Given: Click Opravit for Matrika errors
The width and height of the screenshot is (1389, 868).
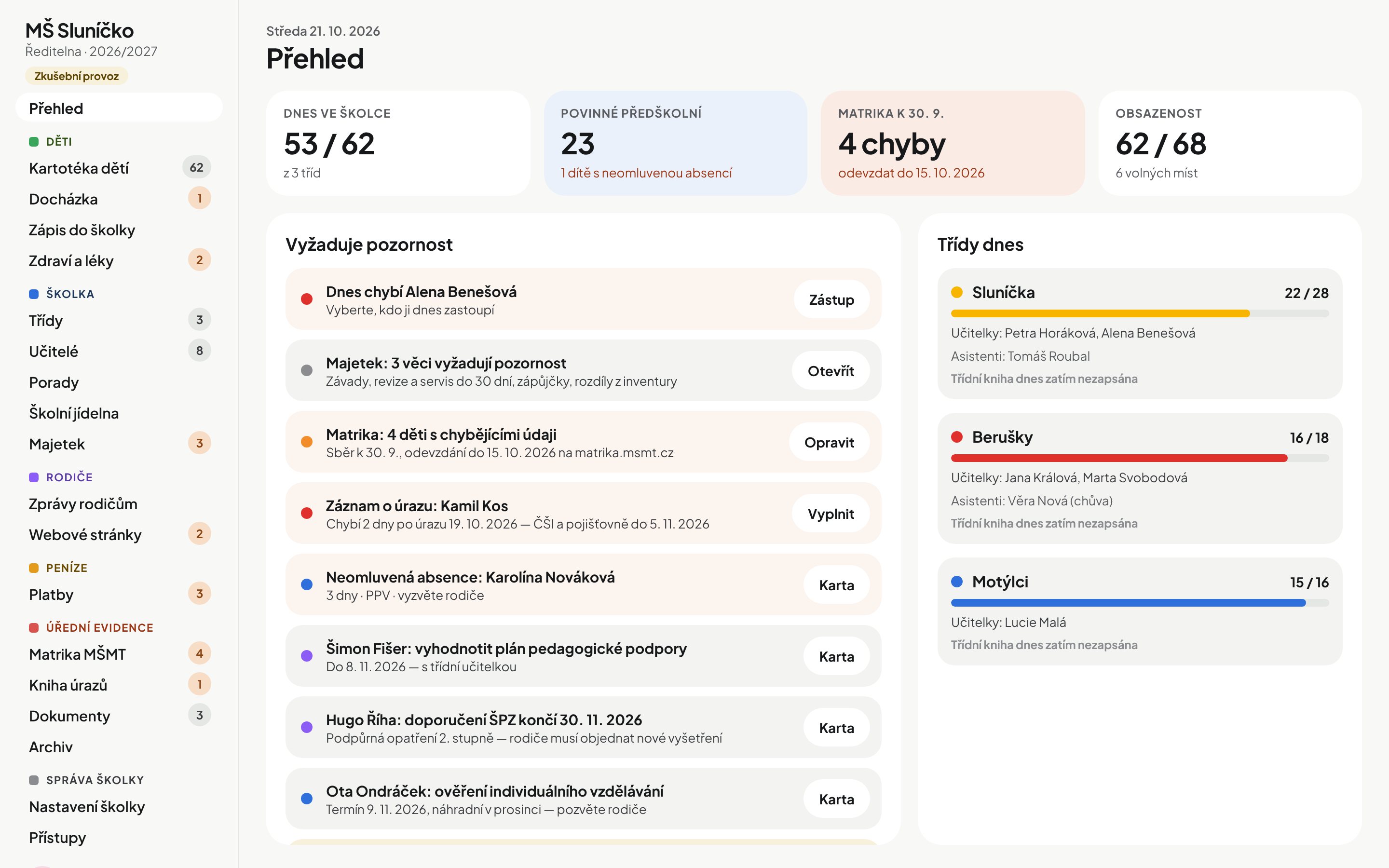Looking at the screenshot, I should click(829, 443).
